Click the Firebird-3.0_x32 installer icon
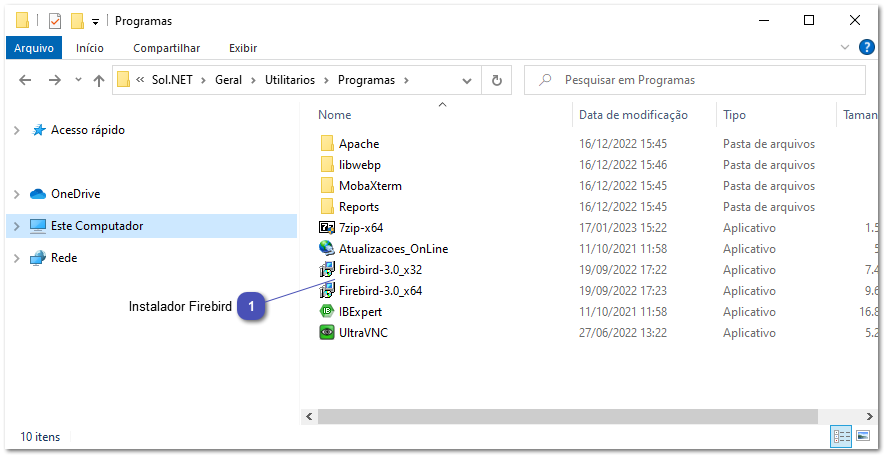The width and height of the screenshot is (887, 458). (x=327, y=270)
